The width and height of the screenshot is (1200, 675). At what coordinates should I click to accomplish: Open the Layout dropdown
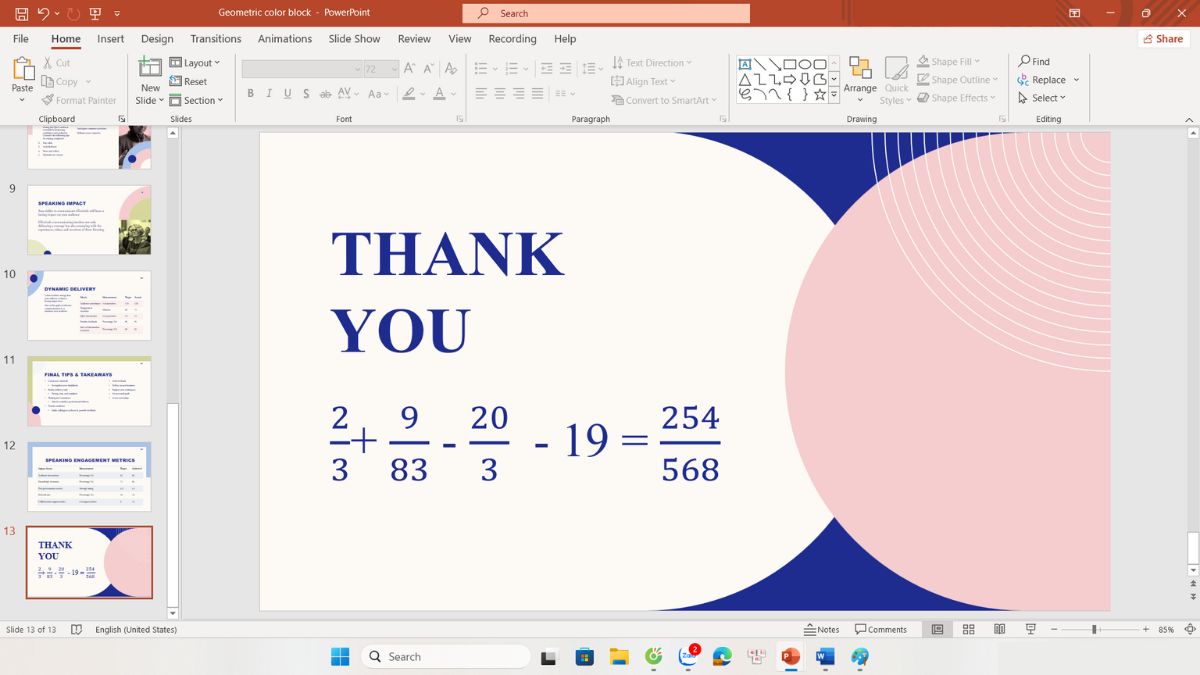(195, 63)
